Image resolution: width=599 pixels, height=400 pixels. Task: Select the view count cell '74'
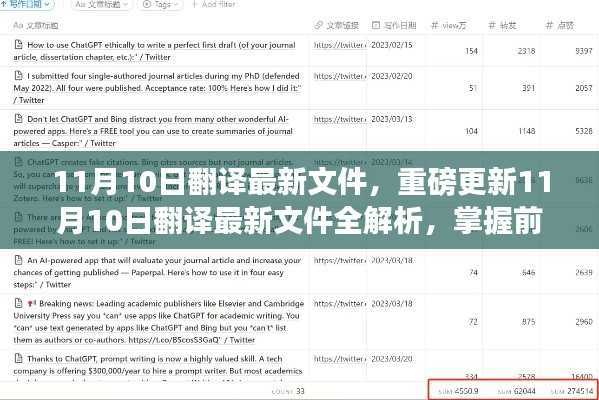473,272
